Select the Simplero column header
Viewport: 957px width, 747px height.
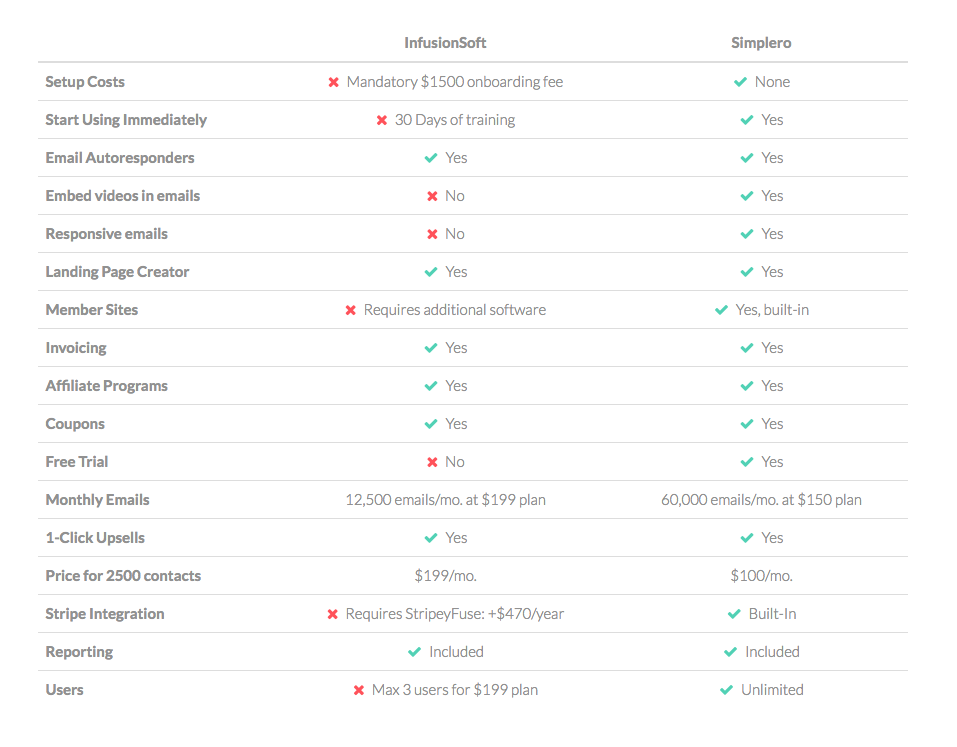click(x=761, y=43)
